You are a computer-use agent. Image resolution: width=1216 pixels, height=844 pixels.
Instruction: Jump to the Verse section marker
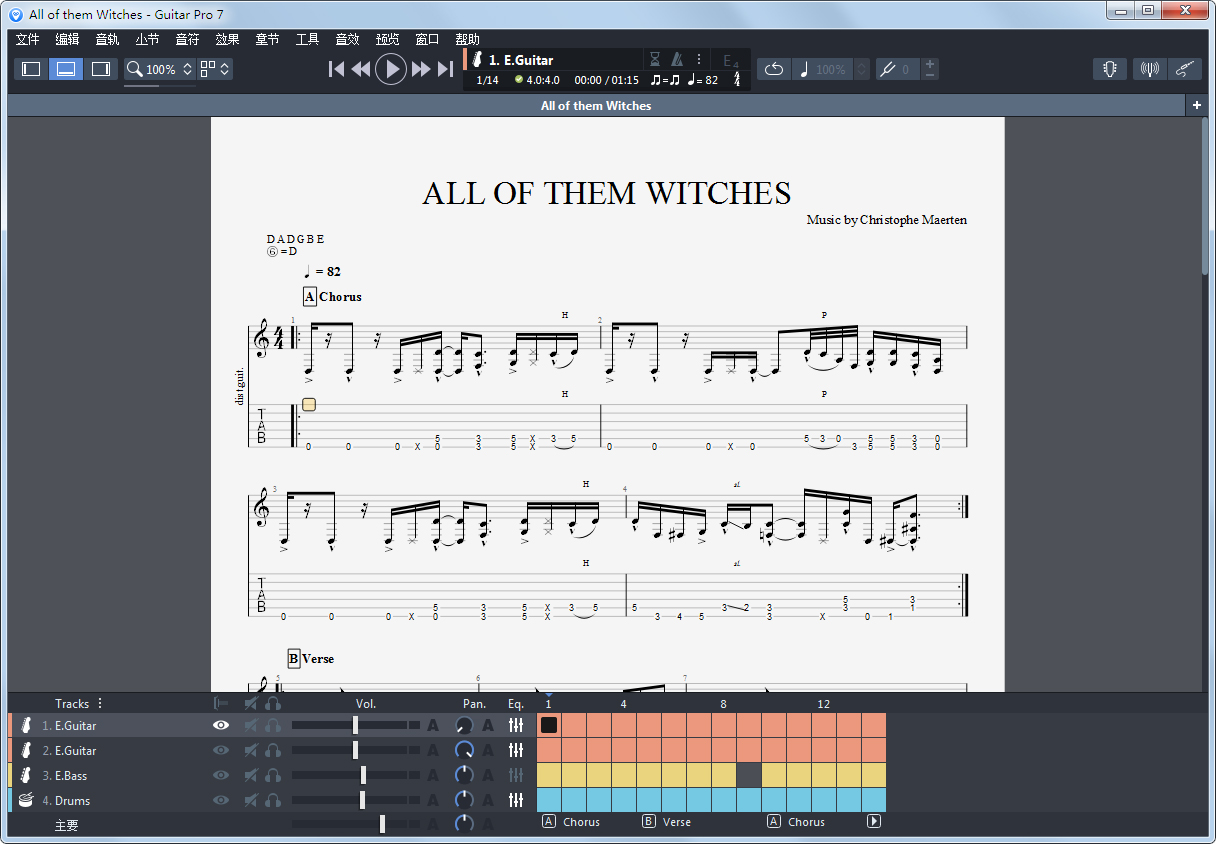point(667,822)
